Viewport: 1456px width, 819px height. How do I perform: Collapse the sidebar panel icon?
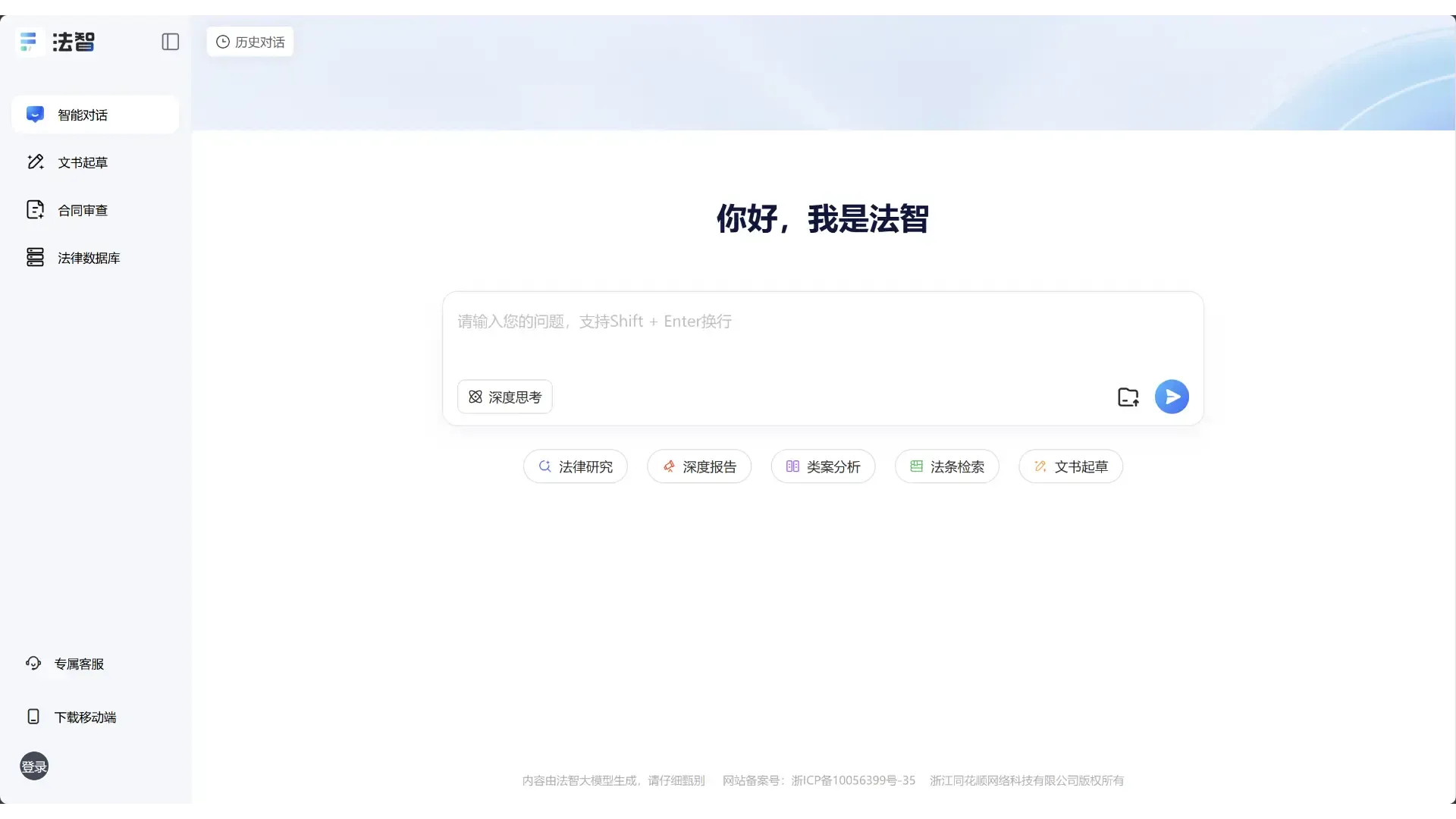(x=170, y=42)
